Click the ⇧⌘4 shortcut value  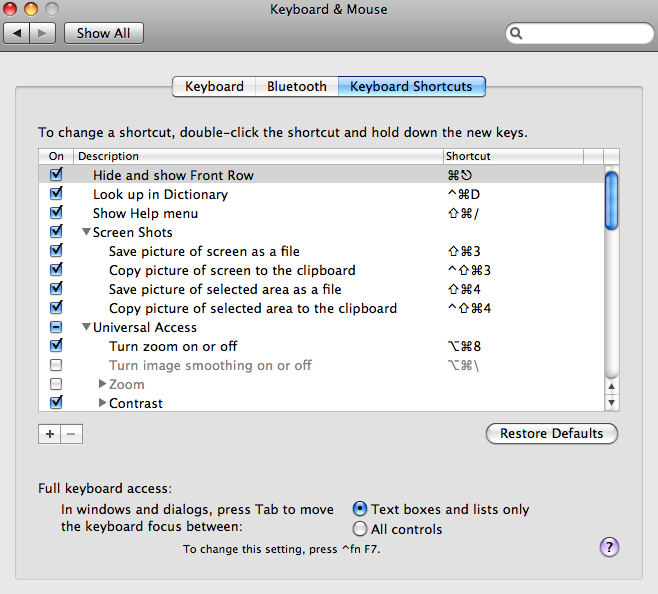(464, 289)
